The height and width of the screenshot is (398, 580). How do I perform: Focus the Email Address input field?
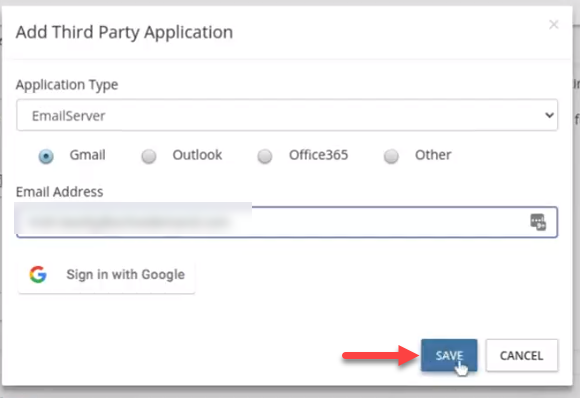tap(287, 222)
